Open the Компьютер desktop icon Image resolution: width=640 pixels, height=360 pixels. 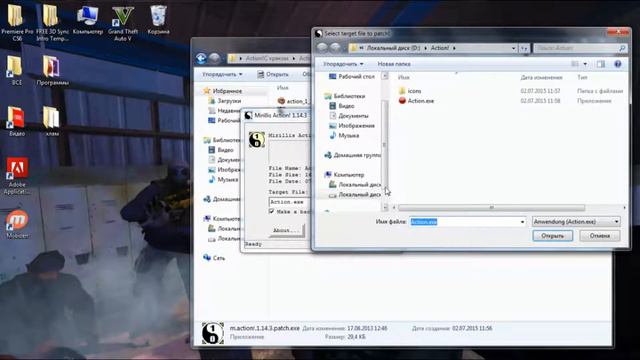tap(87, 20)
